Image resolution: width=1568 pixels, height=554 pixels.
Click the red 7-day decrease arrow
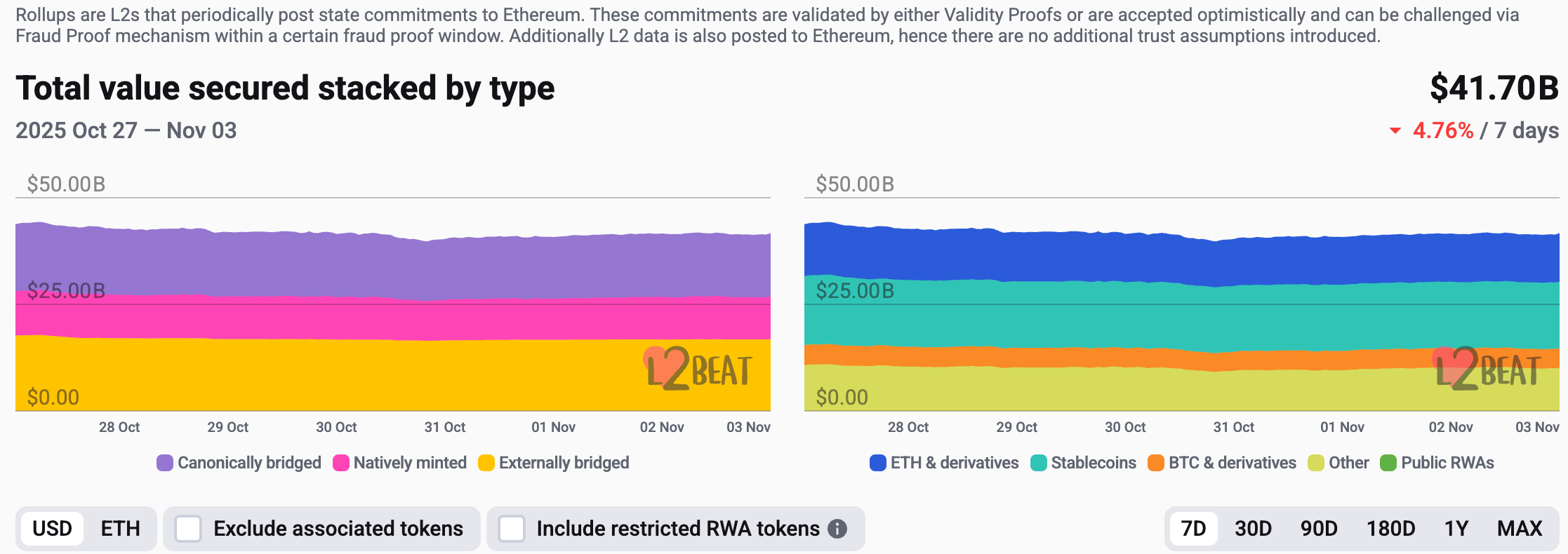pyautogui.click(x=1395, y=131)
